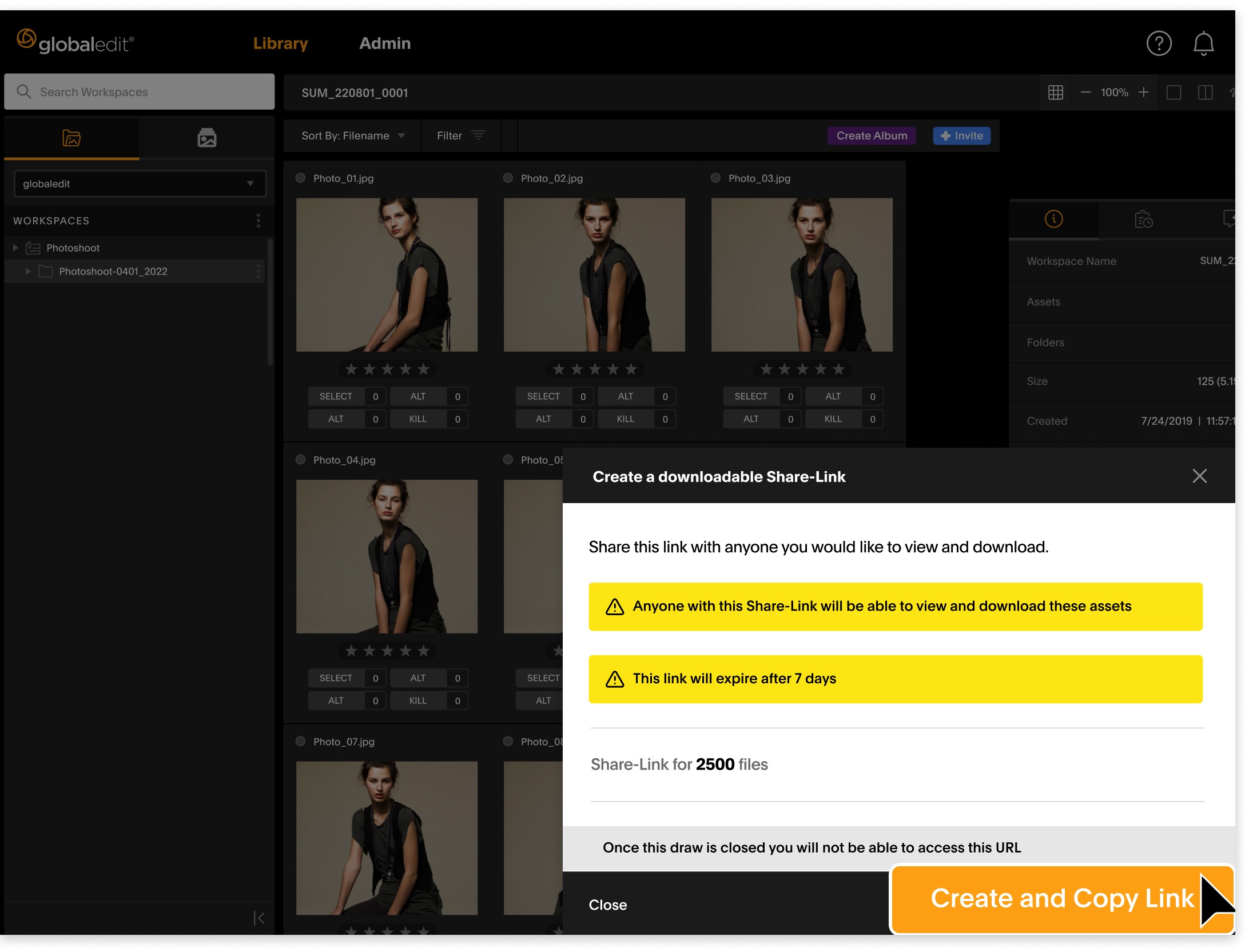Select the Photoshoot workspace row
Viewport: 1249px width, 952px height.
pos(135,248)
